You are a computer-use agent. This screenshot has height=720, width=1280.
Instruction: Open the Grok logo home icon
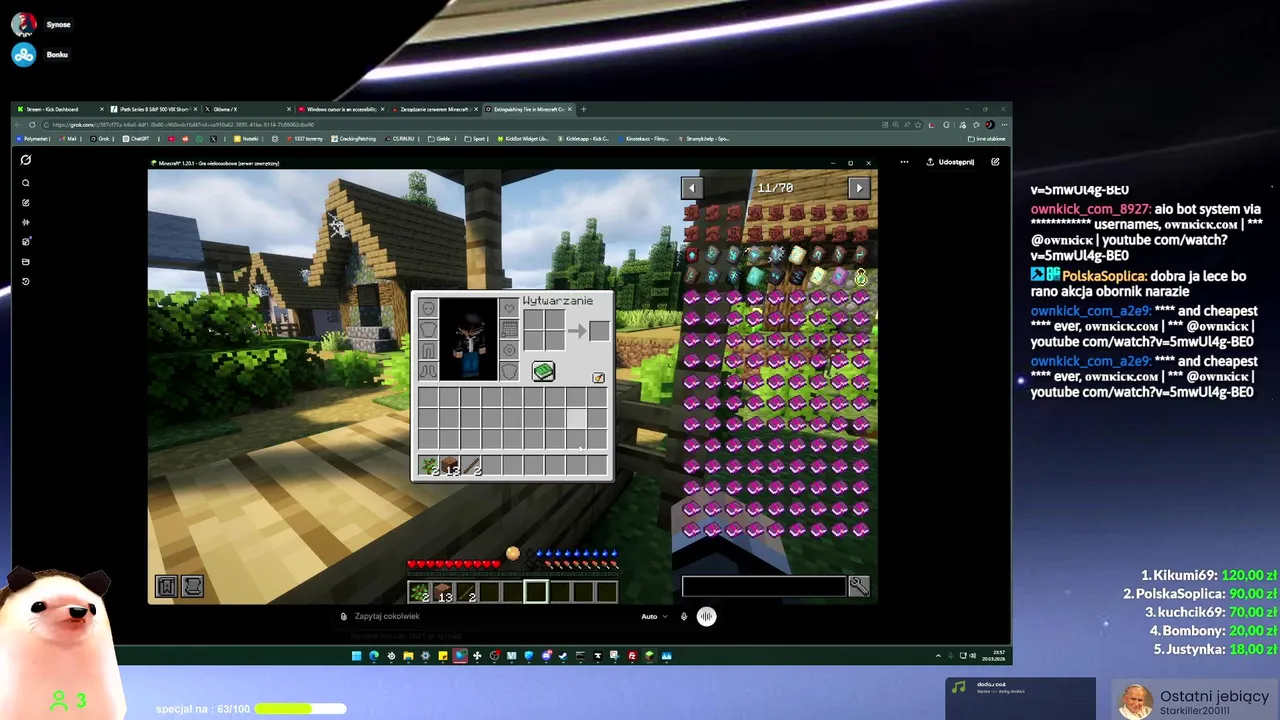[x=26, y=160]
